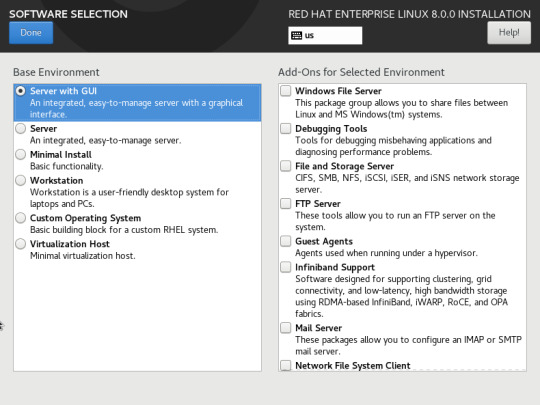Click 'Agents used when running under a hypervisor.'
The height and width of the screenshot is (405, 540).
(x=386, y=253)
